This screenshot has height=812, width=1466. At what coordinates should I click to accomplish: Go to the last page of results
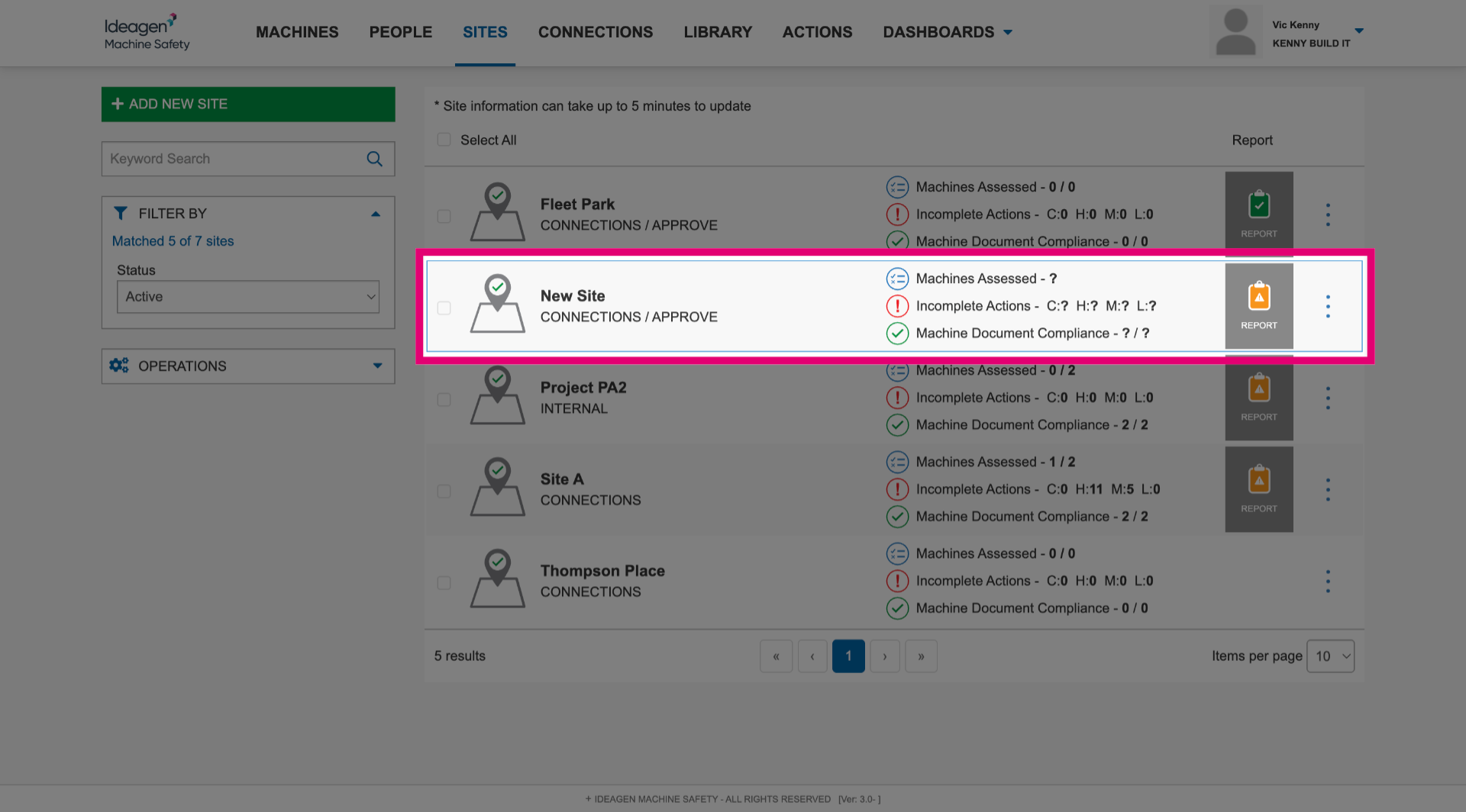point(921,656)
